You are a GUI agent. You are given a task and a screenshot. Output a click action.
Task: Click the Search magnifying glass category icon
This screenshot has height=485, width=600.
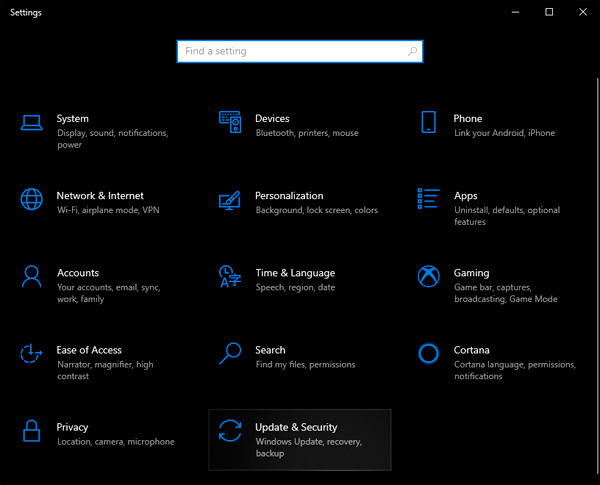tap(230, 353)
